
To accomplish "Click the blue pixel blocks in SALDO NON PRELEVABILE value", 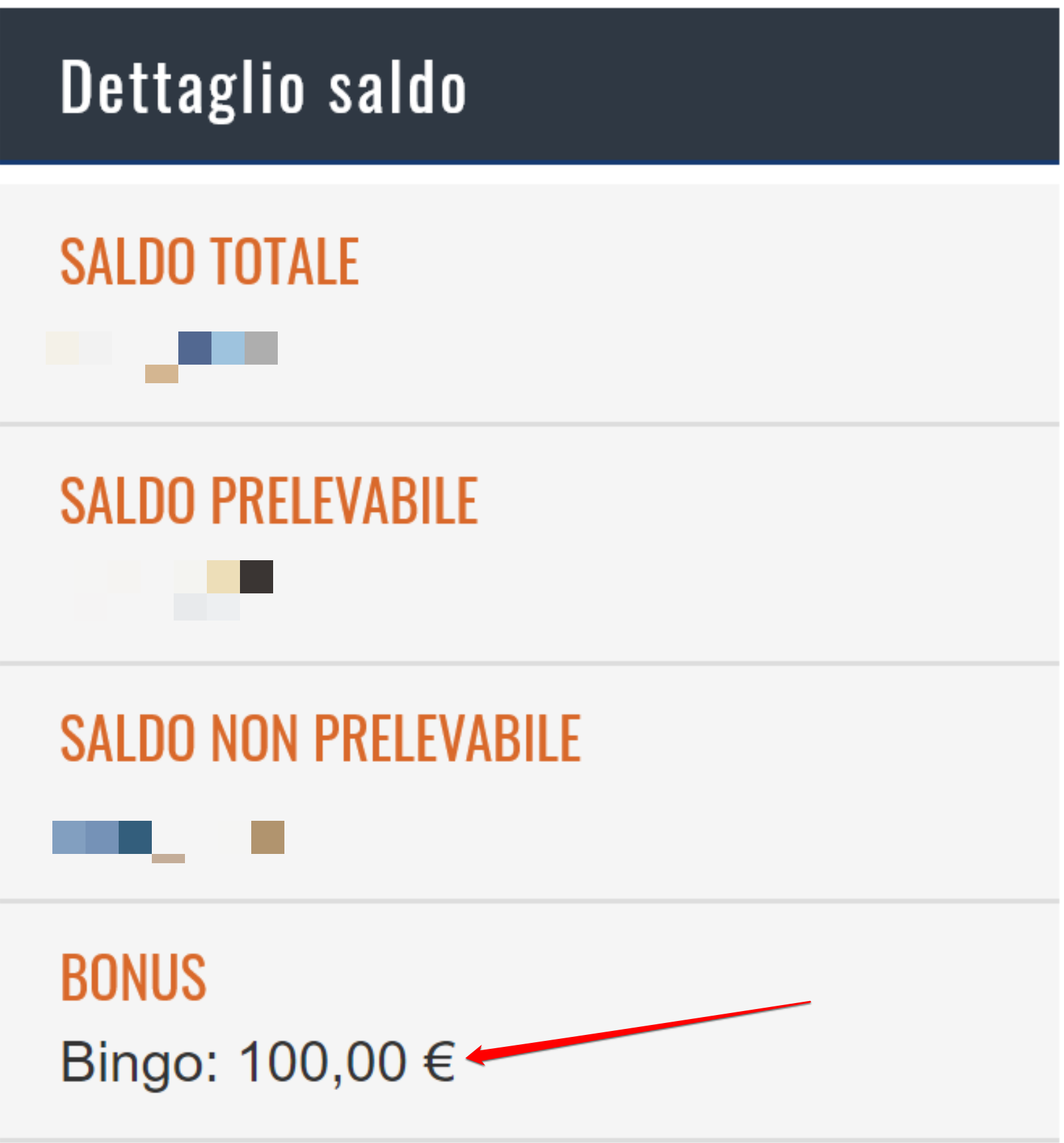I will pyautogui.click(x=102, y=837).
